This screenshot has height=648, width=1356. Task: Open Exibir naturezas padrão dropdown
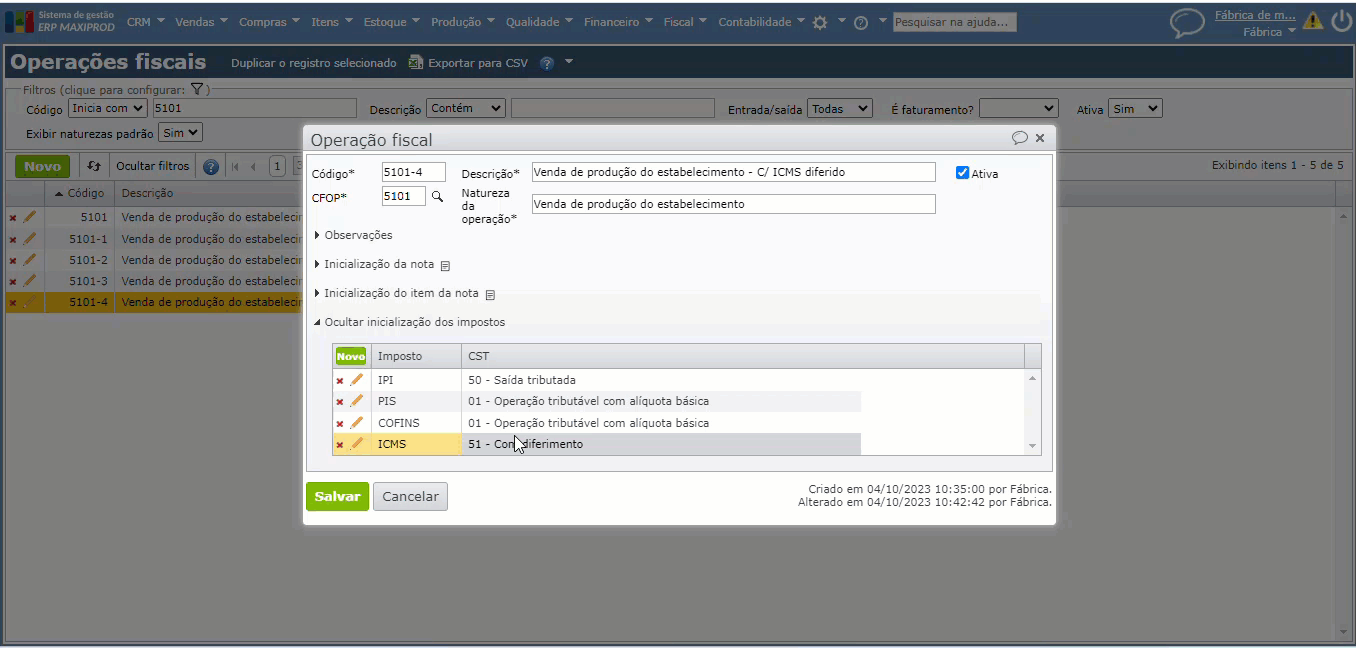tap(180, 132)
